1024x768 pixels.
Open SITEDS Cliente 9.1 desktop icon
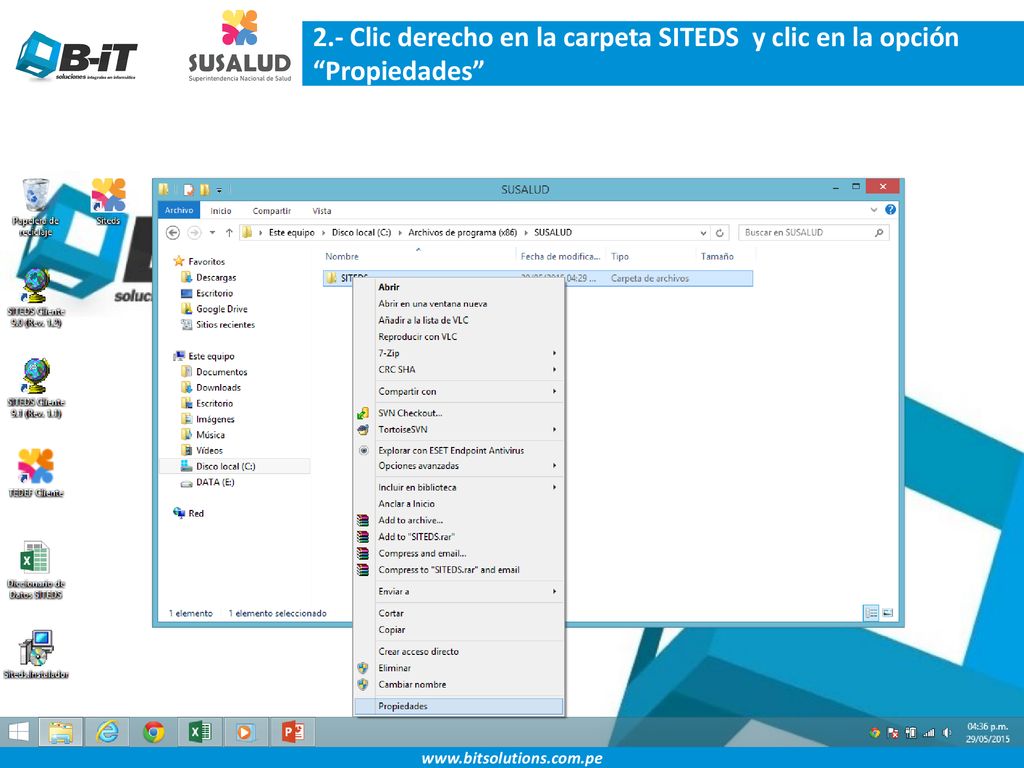35,389
